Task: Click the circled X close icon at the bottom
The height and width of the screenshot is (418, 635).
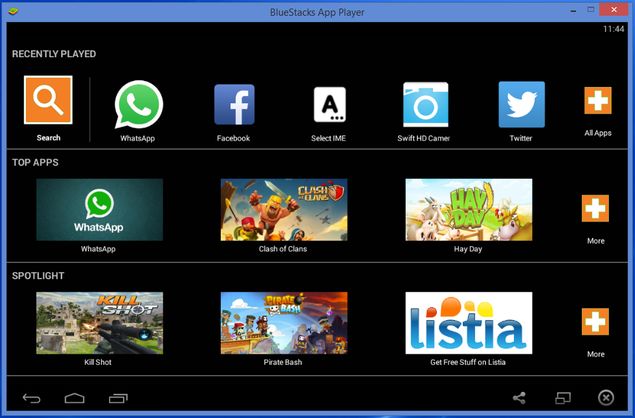Action: click(x=606, y=398)
